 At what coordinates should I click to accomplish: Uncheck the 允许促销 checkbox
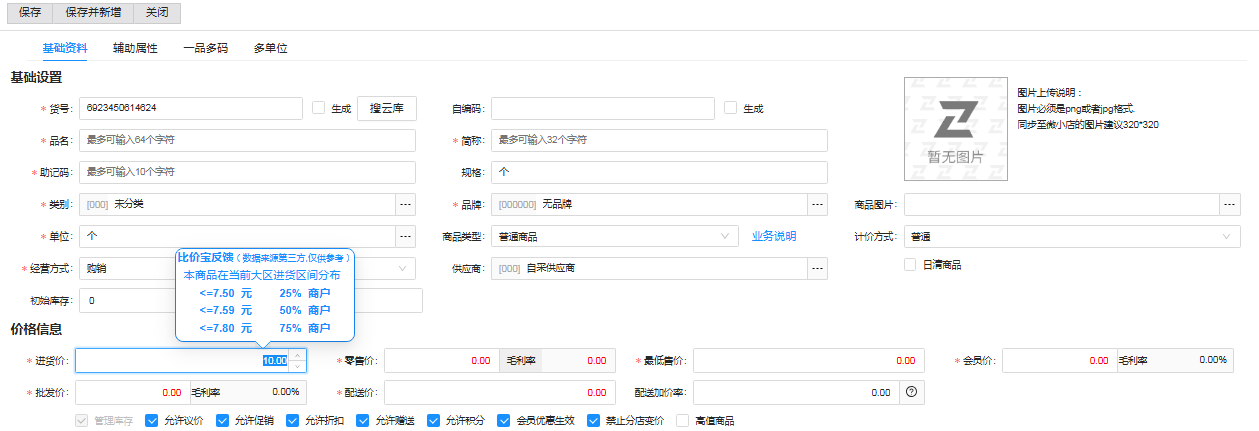223,421
